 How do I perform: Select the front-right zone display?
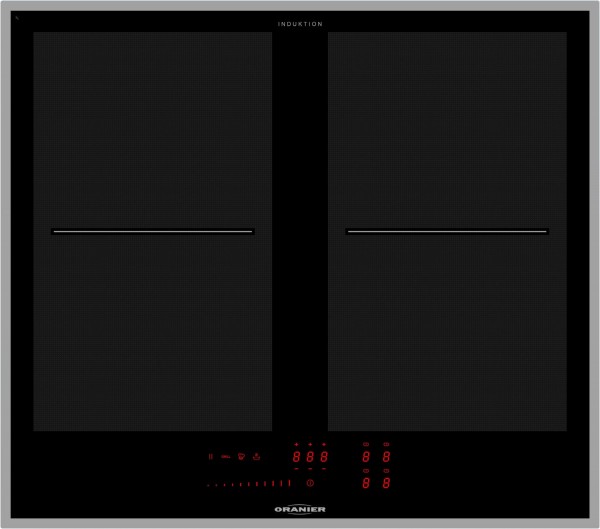[x=386, y=483]
